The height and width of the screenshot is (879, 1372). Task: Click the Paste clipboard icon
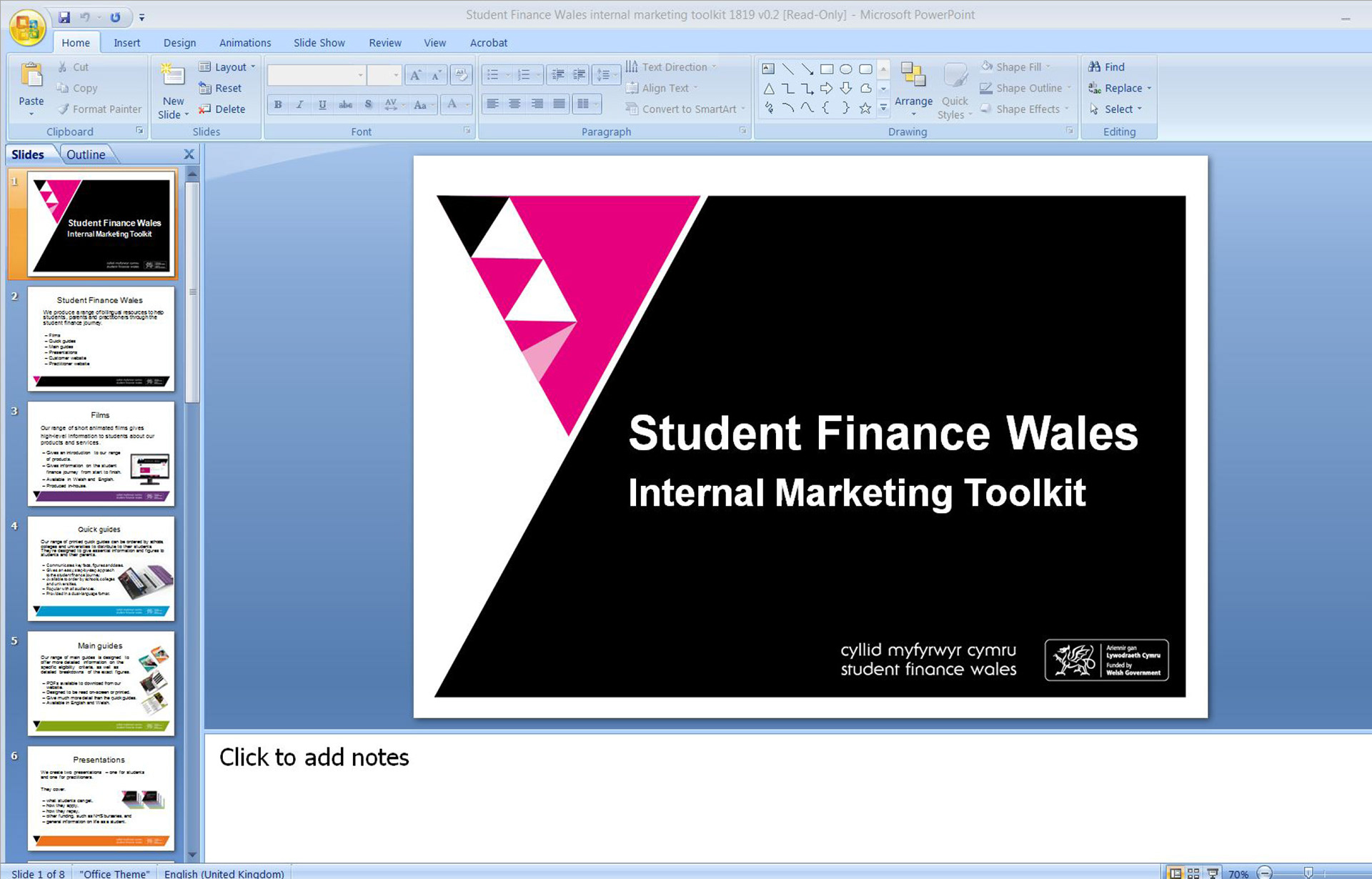(x=31, y=76)
